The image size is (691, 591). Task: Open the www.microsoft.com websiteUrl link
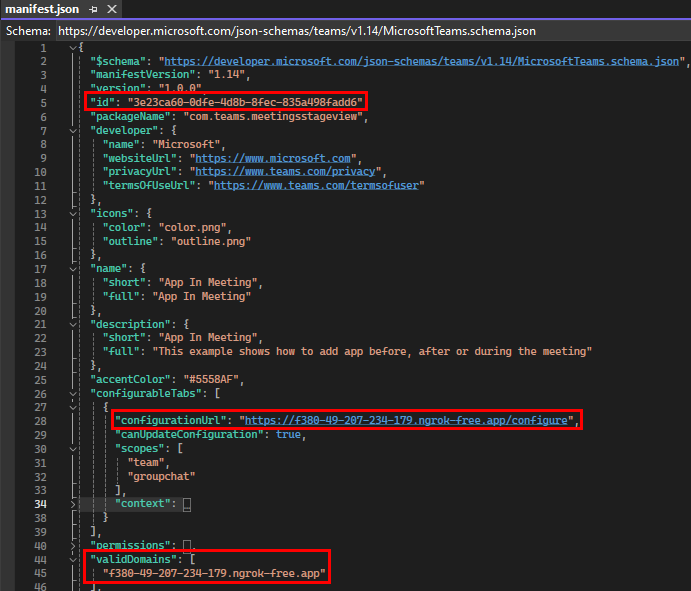pyautogui.click(x=273, y=158)
